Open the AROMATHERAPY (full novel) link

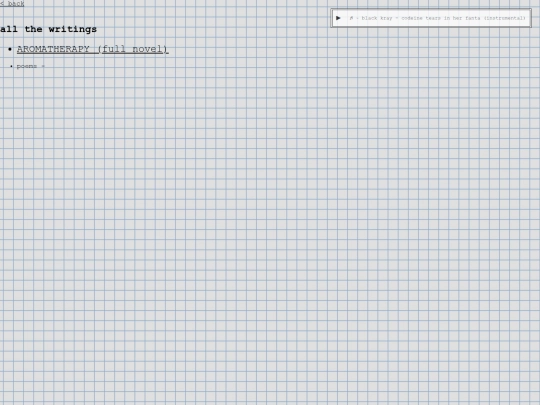tap(93, 49)
